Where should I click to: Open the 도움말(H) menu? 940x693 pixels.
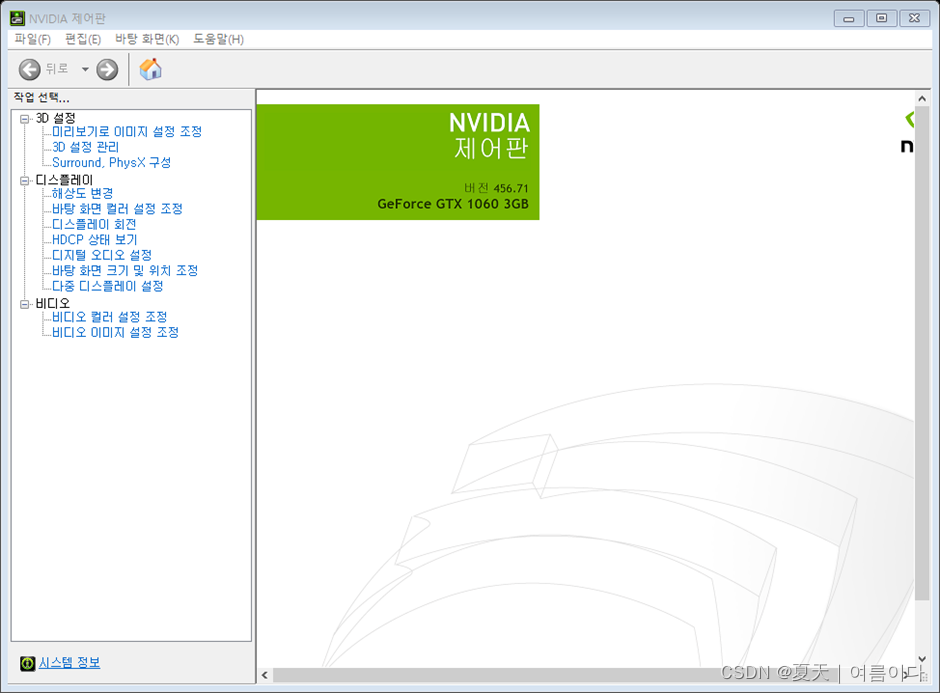click(x=218, y=39)
